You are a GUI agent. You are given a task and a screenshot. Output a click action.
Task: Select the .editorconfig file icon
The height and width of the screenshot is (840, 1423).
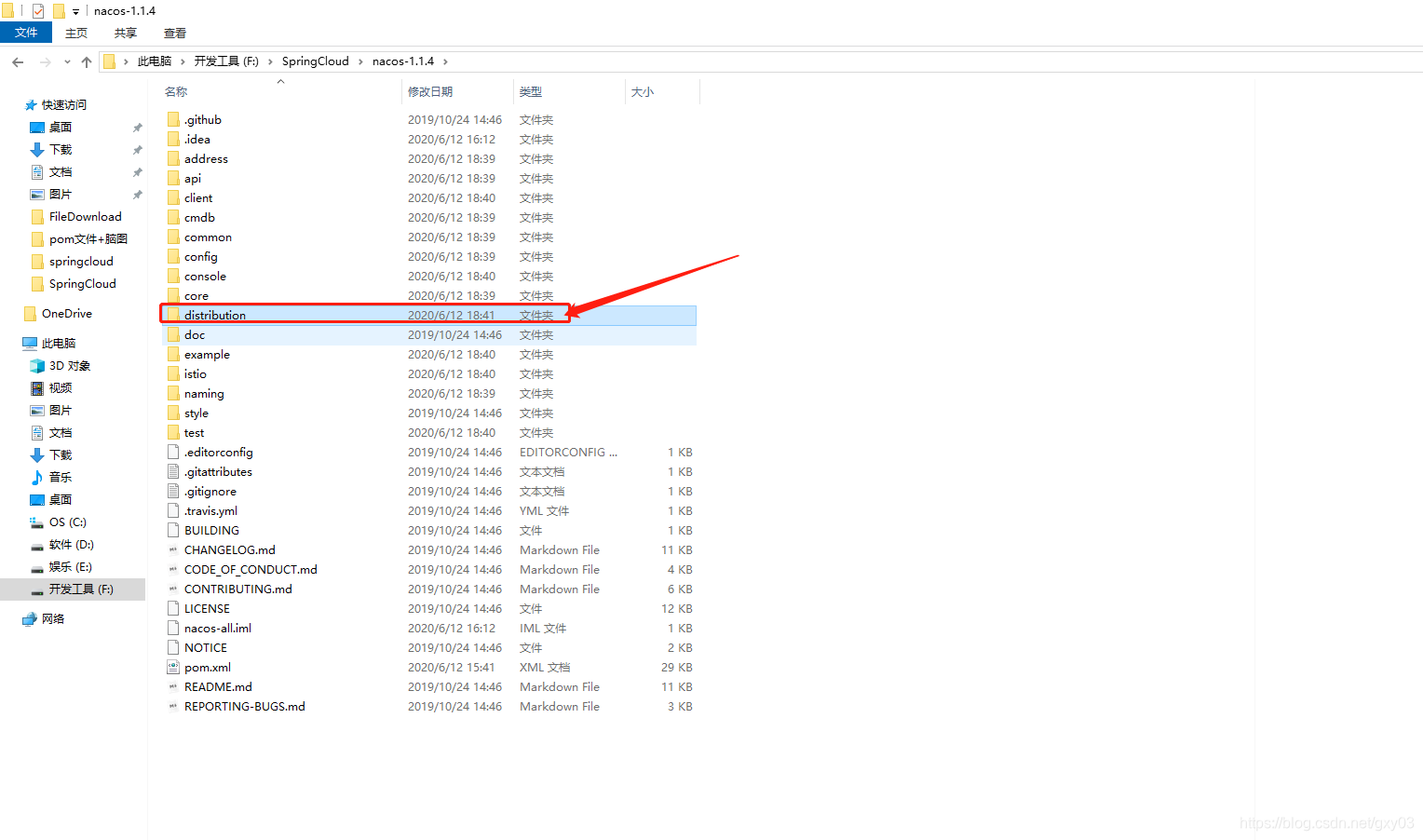[173, 452]
